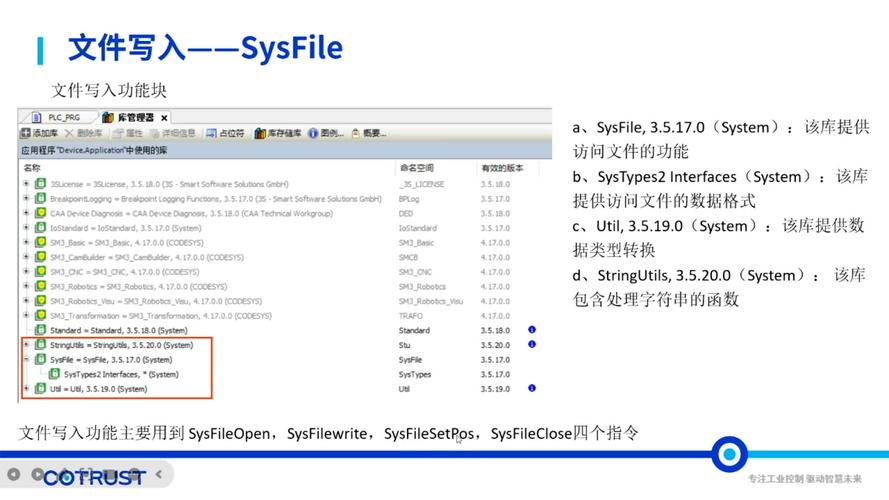Click the '3.5.20.0' version cell
889x500 pixels.
tap(495, 345)
